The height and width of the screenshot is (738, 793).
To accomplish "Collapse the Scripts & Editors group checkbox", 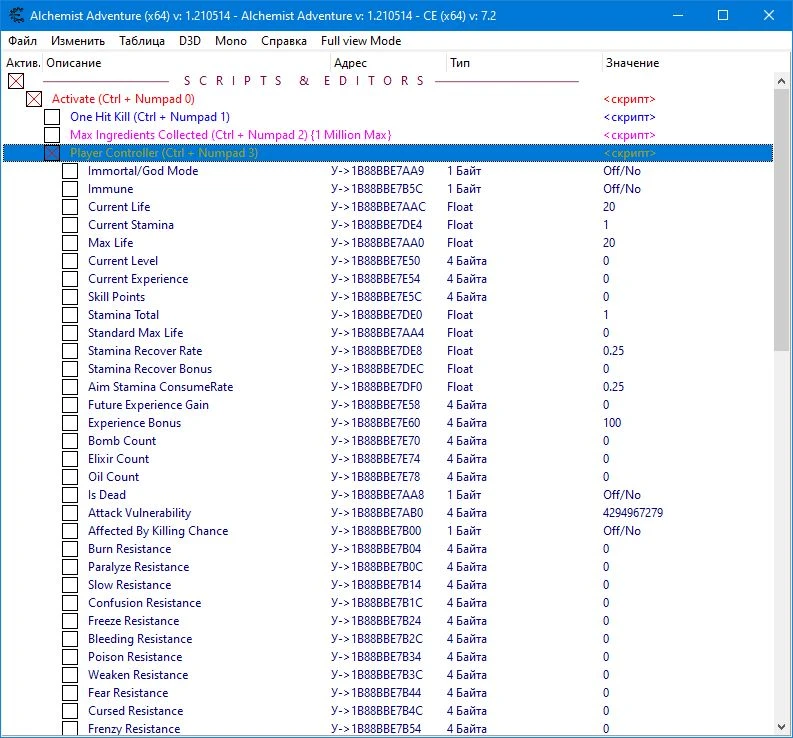I will click(16, 81).
